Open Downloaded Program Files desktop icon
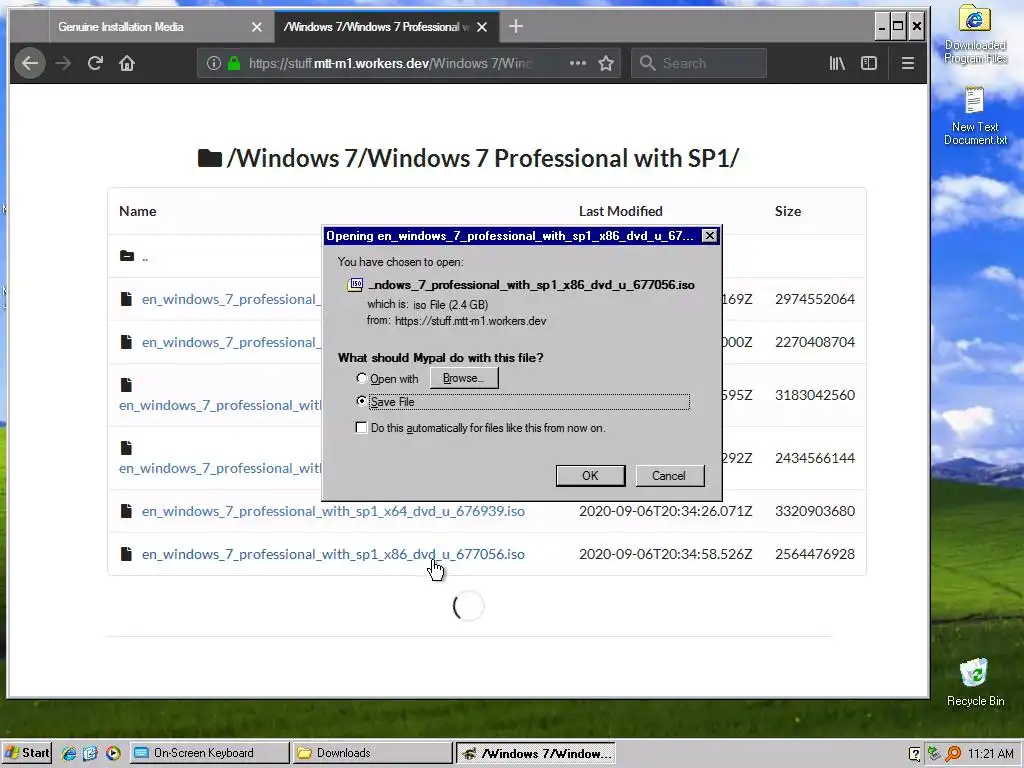 [x=976, y=35]
